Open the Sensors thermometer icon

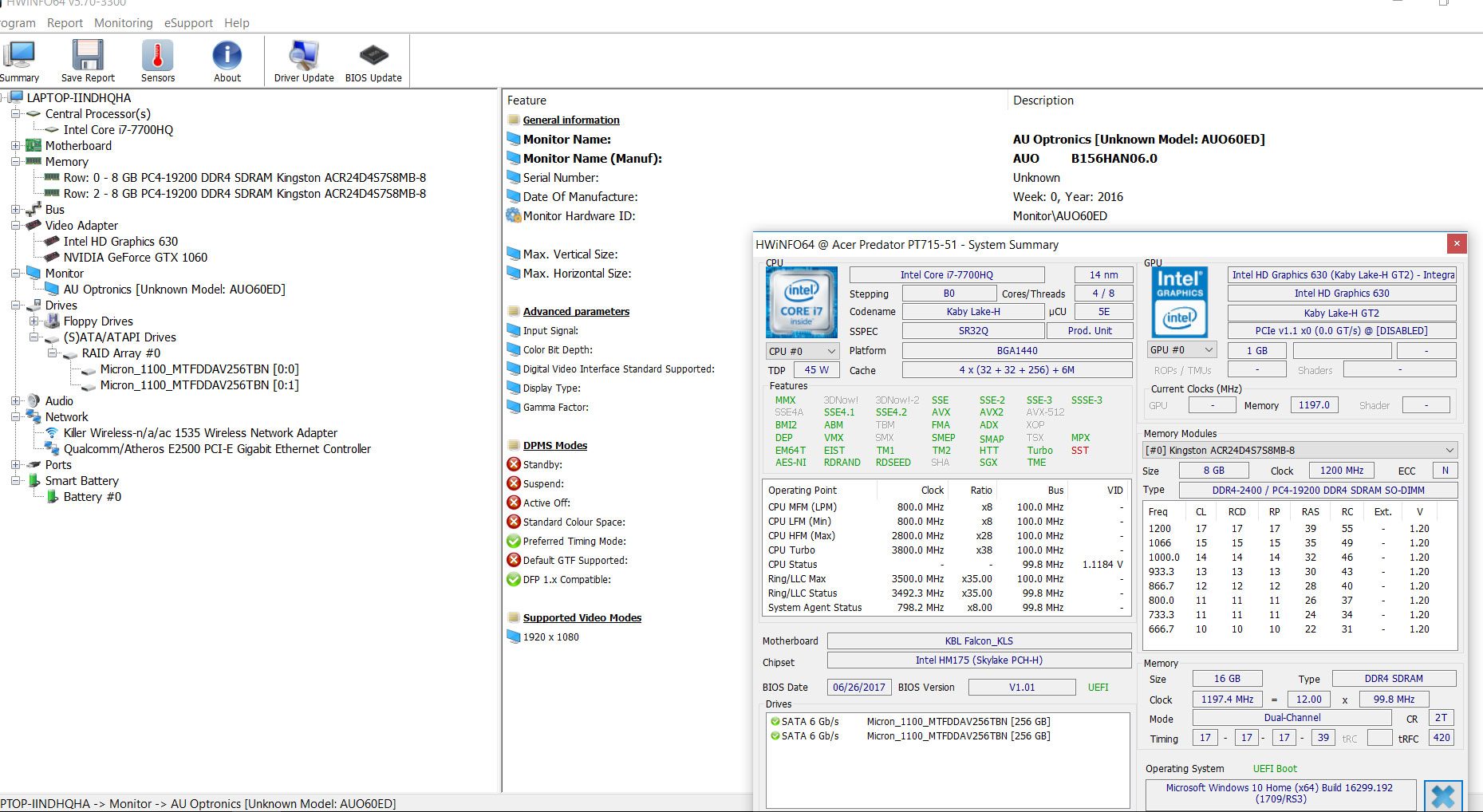pyautogui.click(x=158, y=55)
